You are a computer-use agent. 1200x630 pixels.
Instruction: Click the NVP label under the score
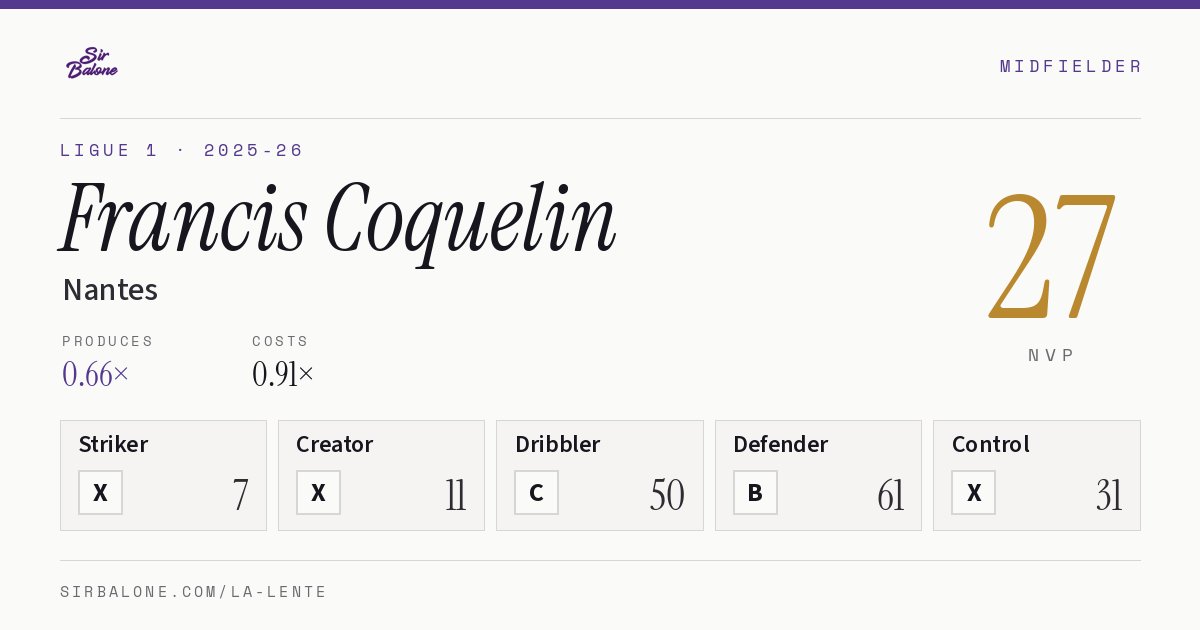pos(1051,355)
